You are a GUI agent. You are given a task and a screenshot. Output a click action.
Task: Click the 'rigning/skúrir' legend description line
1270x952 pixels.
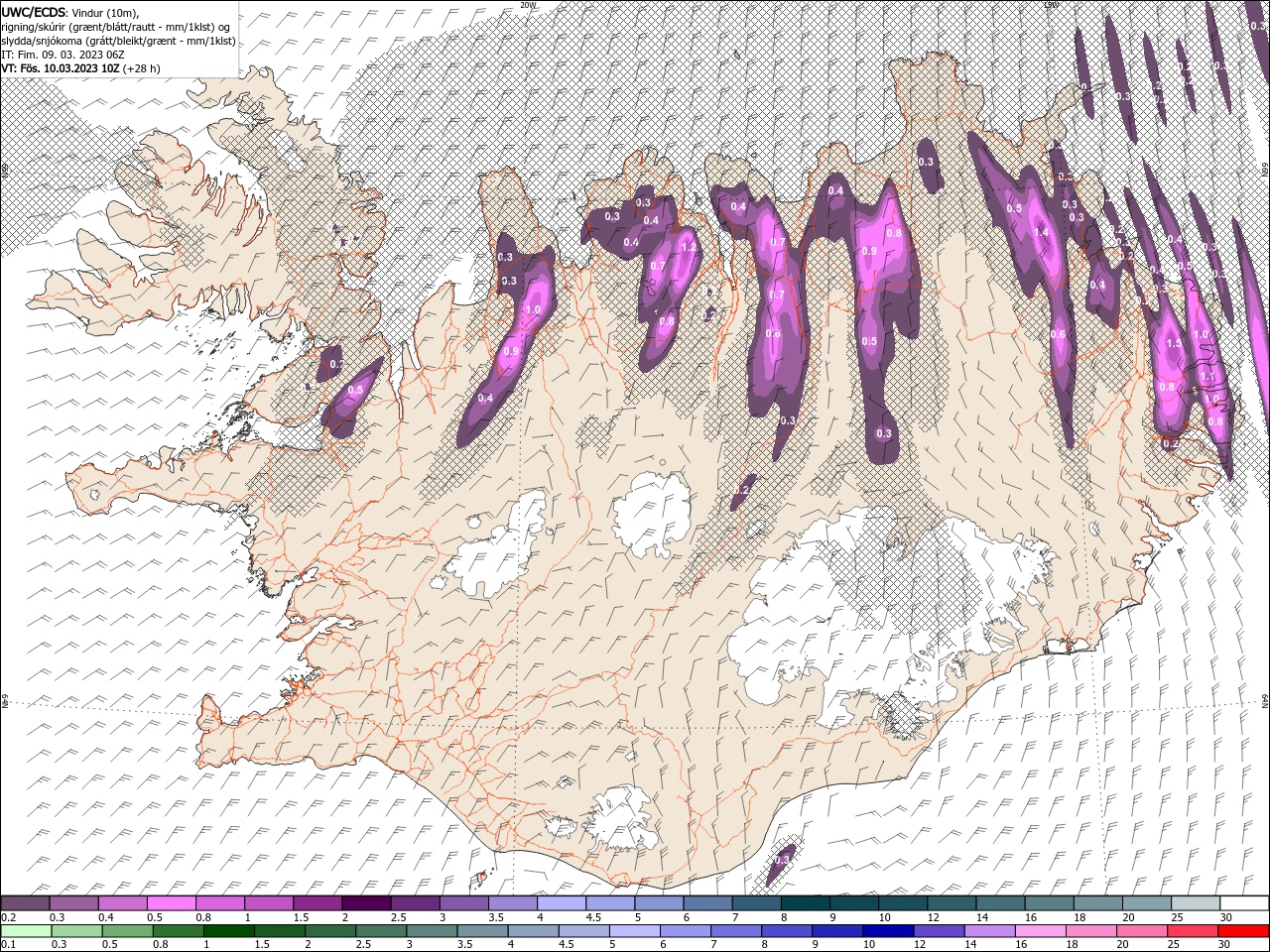pos(117,26)
